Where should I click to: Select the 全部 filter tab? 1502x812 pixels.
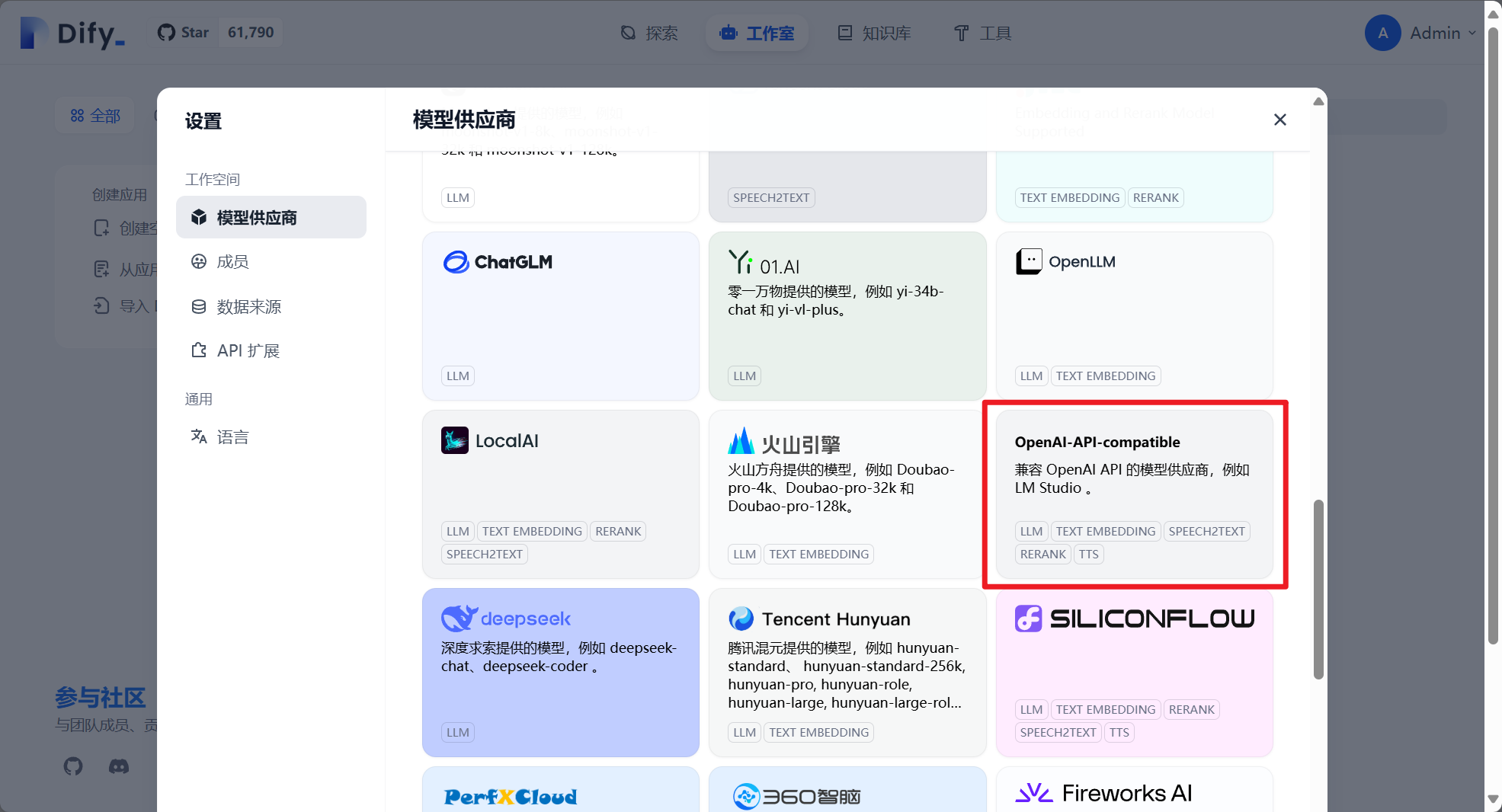point(94,115)
